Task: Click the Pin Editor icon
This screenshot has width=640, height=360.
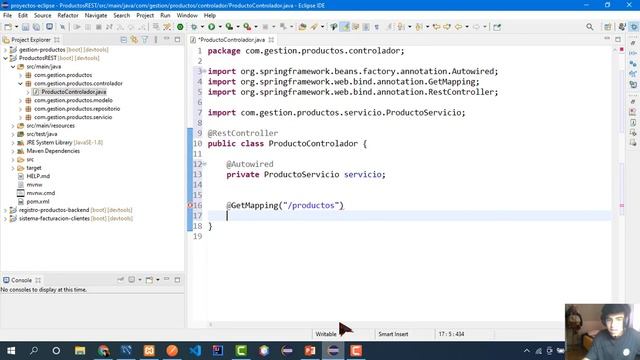Action: click(x=497, y=27)
